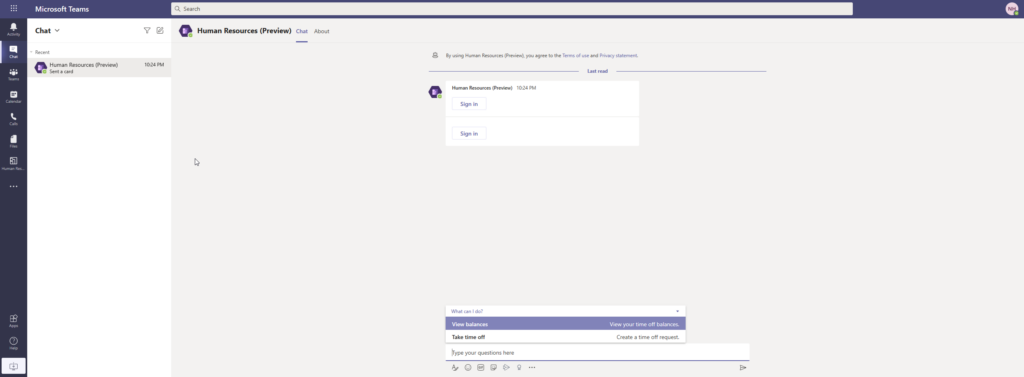Start a new chat with compose icon

(x=160, y=30)
